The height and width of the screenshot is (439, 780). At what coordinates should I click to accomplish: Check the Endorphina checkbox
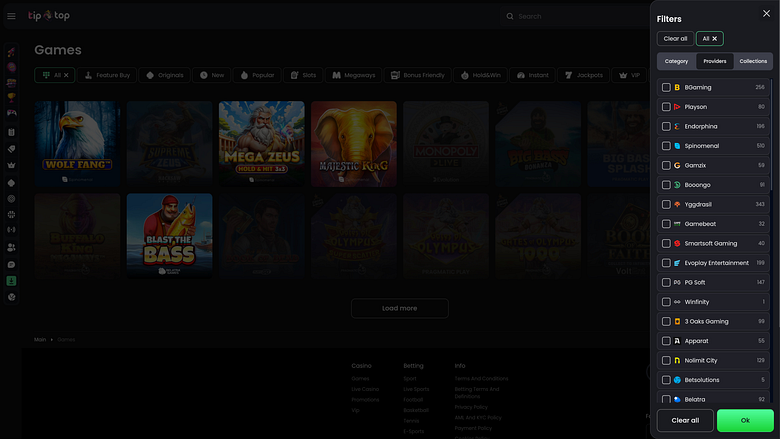pyautogui.click(x=666, y=126)
